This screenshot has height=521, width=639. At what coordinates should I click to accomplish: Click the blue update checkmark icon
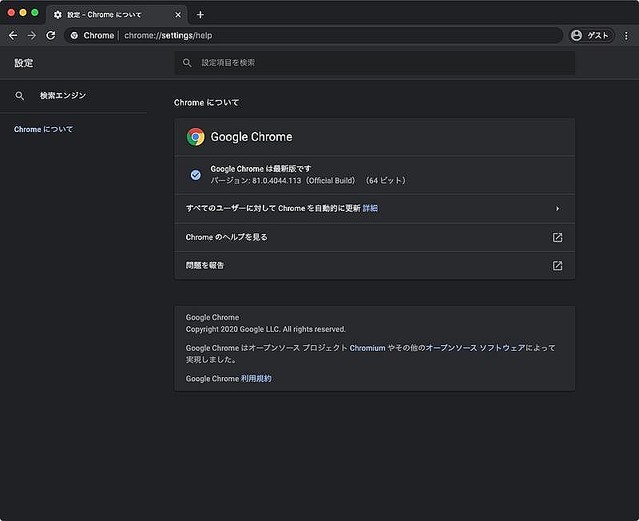coord(196,175)
